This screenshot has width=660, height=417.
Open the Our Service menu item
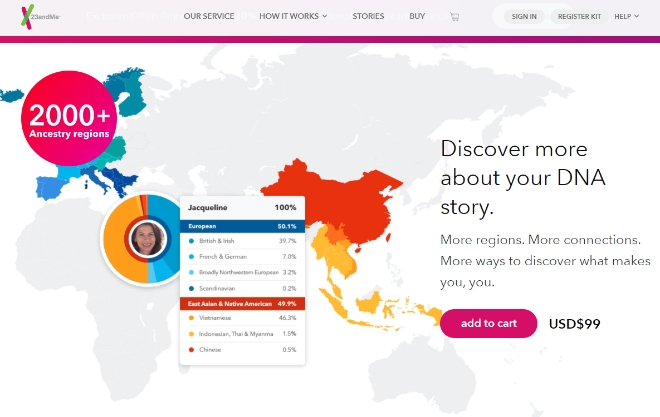pyautogui.click(x=208, y=17)
